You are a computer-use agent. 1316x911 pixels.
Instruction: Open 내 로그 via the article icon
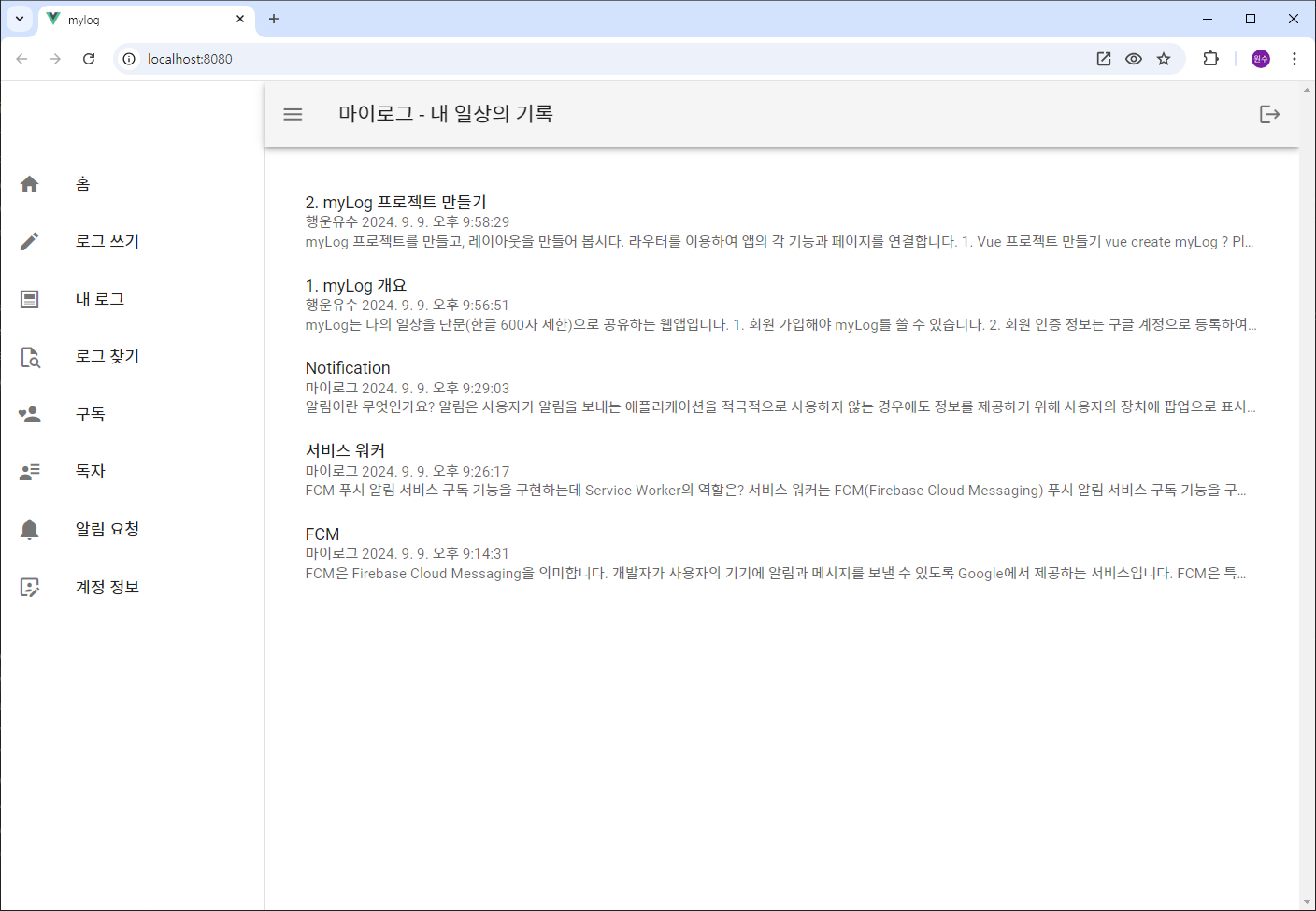(x=29, y=298)
